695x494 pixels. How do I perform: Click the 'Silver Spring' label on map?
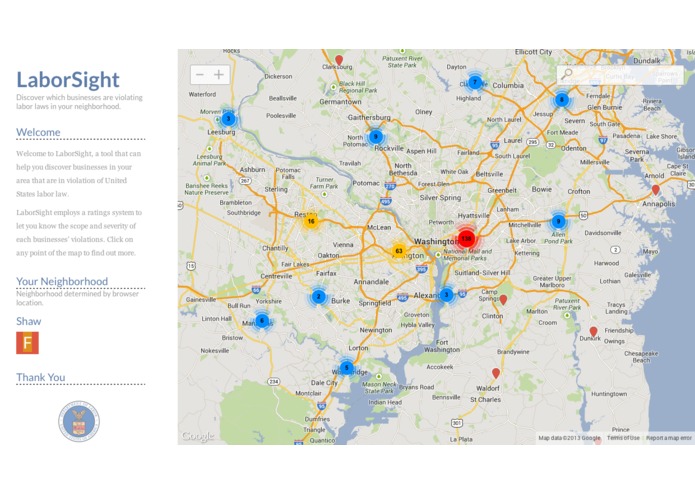click(440, 198)
